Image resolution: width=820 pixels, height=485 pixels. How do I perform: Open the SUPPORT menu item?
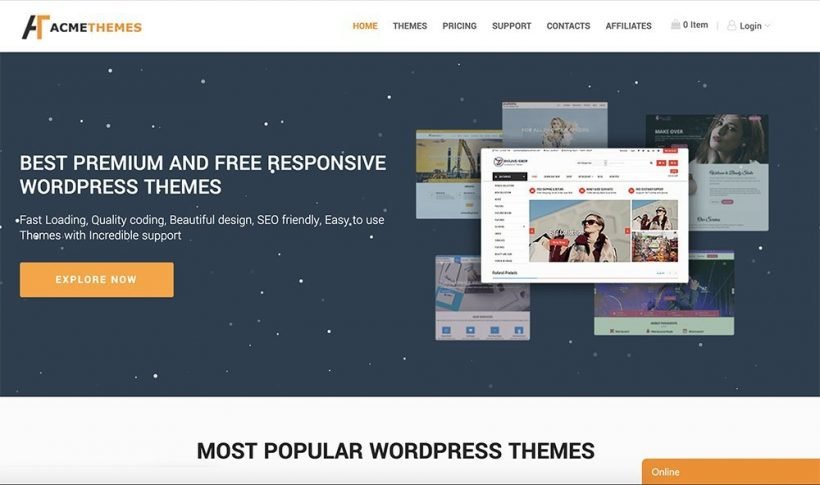click(511, 26)
